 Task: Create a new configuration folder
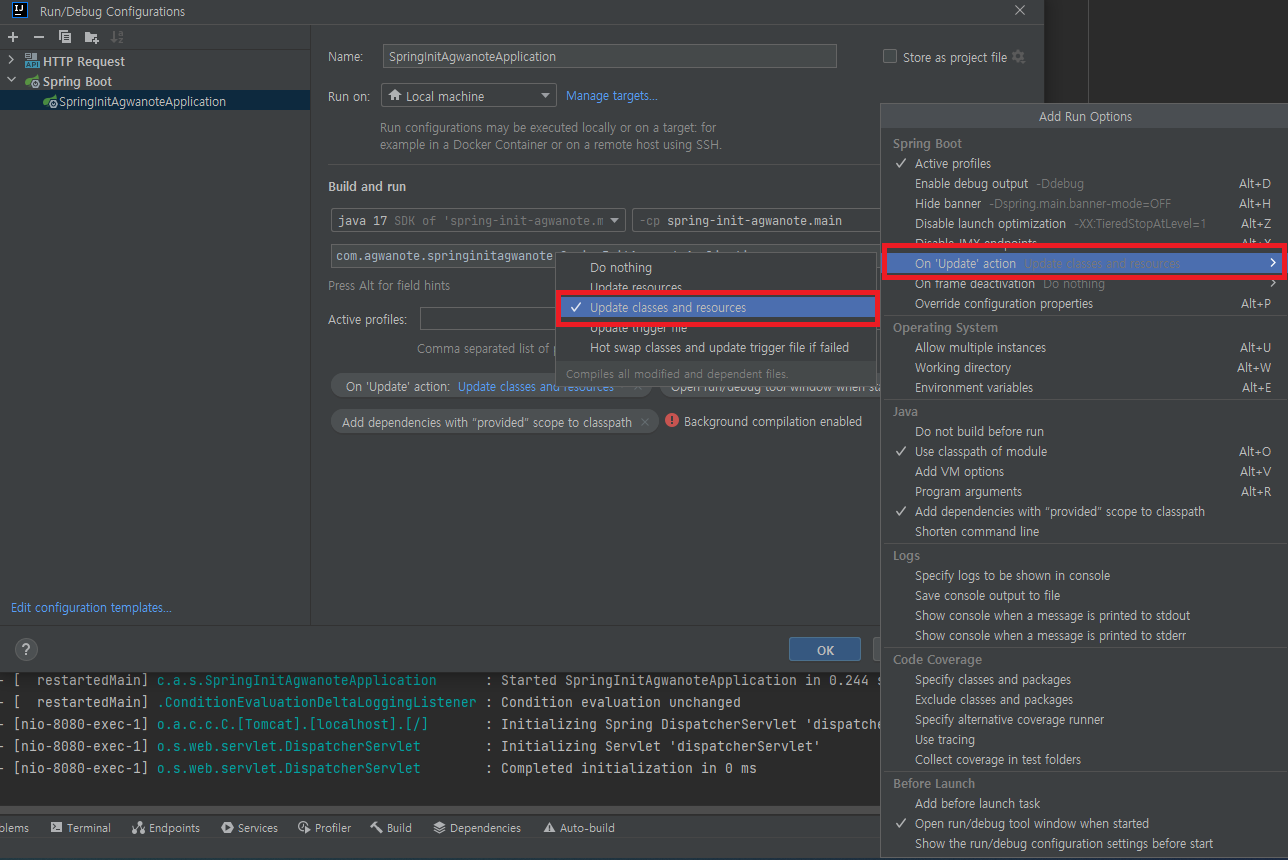(92, 37)
